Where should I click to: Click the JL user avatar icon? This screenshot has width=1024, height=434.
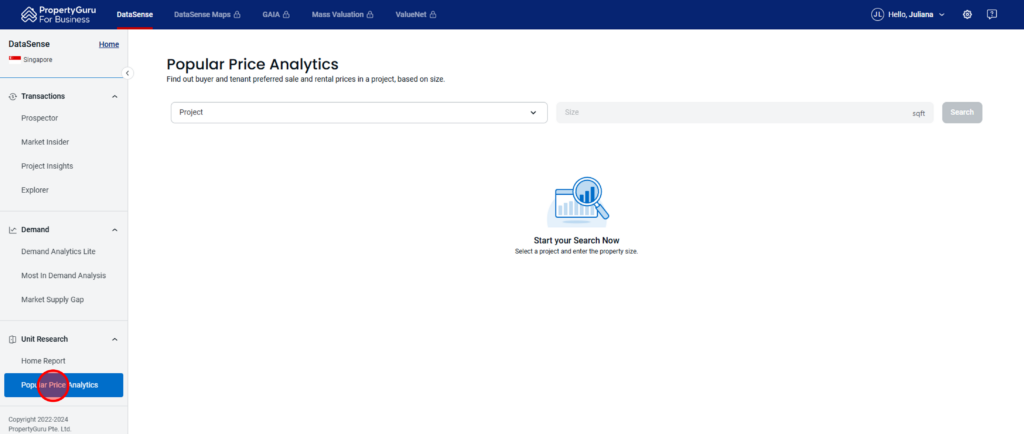(877, 14)
